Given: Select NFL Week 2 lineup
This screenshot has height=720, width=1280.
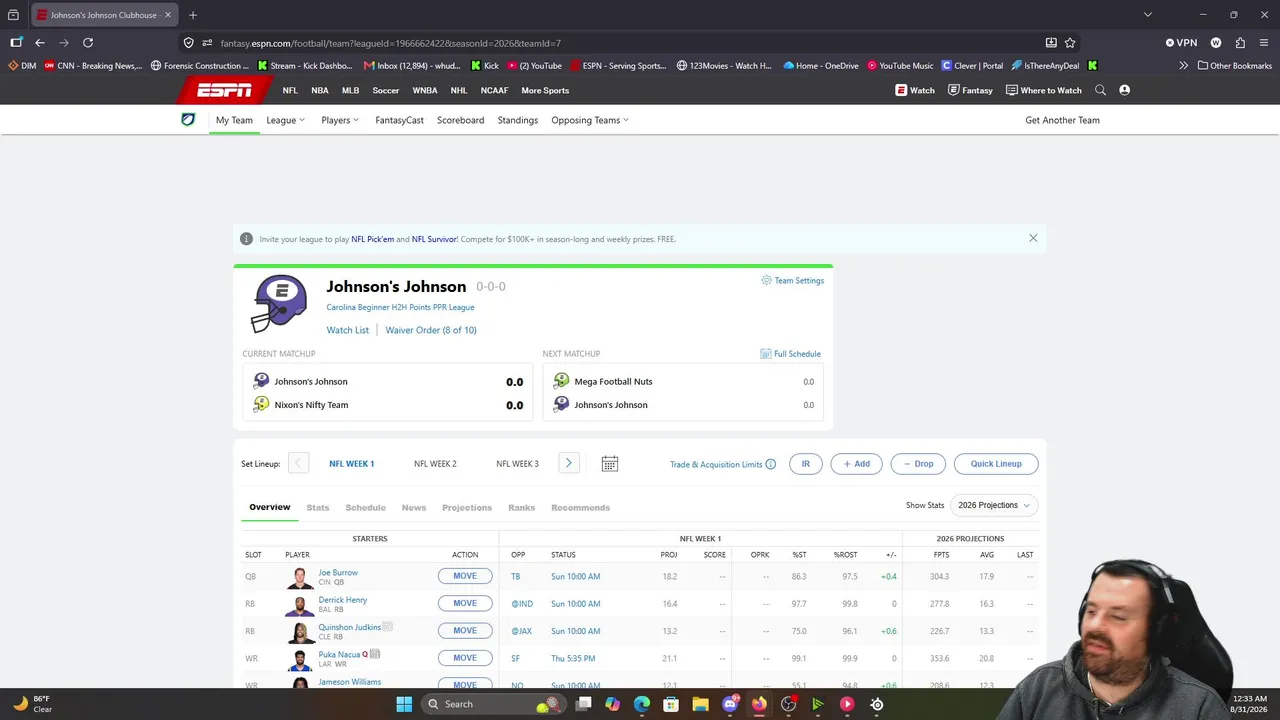Looking at the screenshot, I should 435,464.
